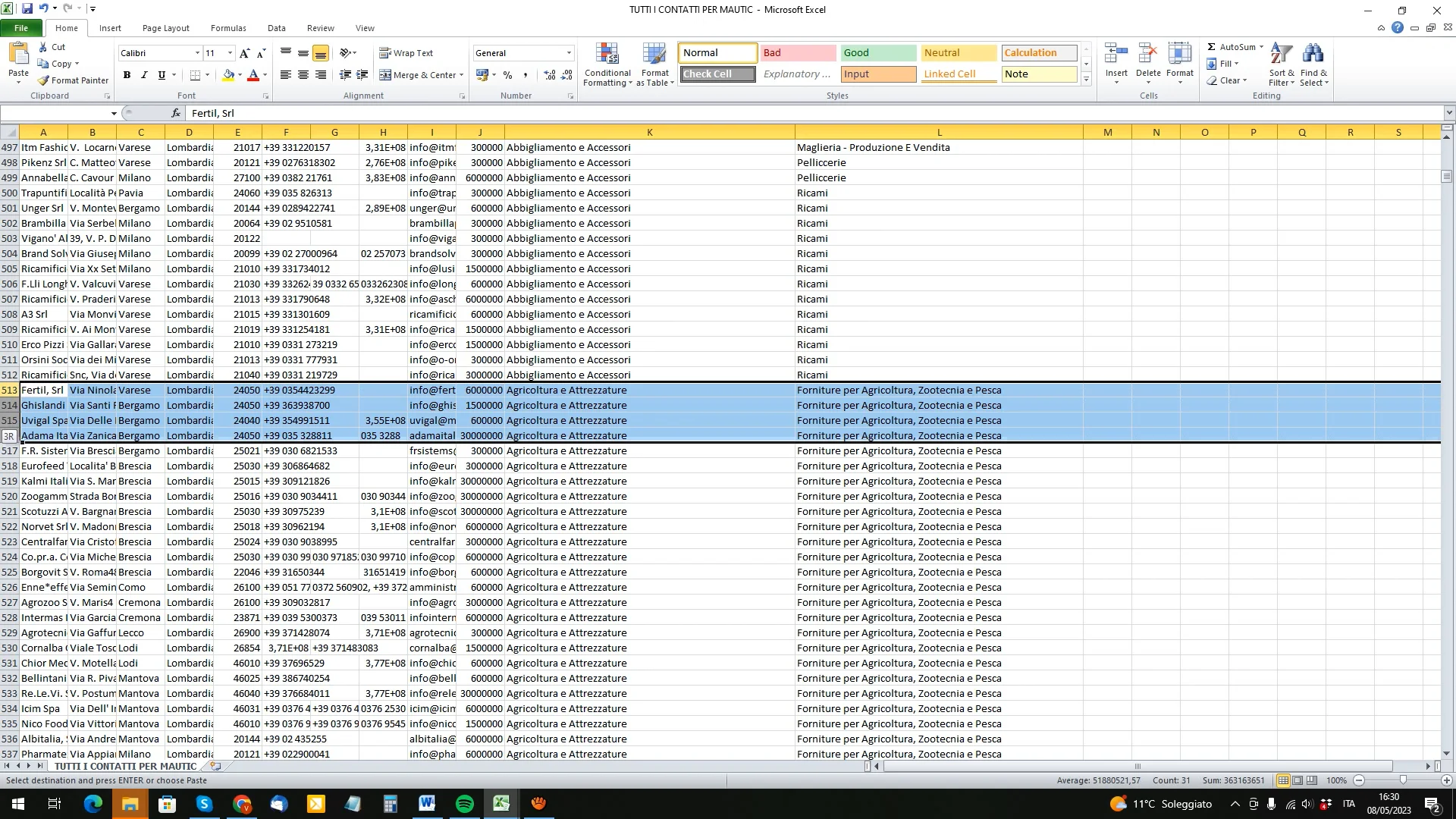The height and width of the screenshot is (819, 1456).
Task: Open Format as Table gallery
Action: coord(655,65)
